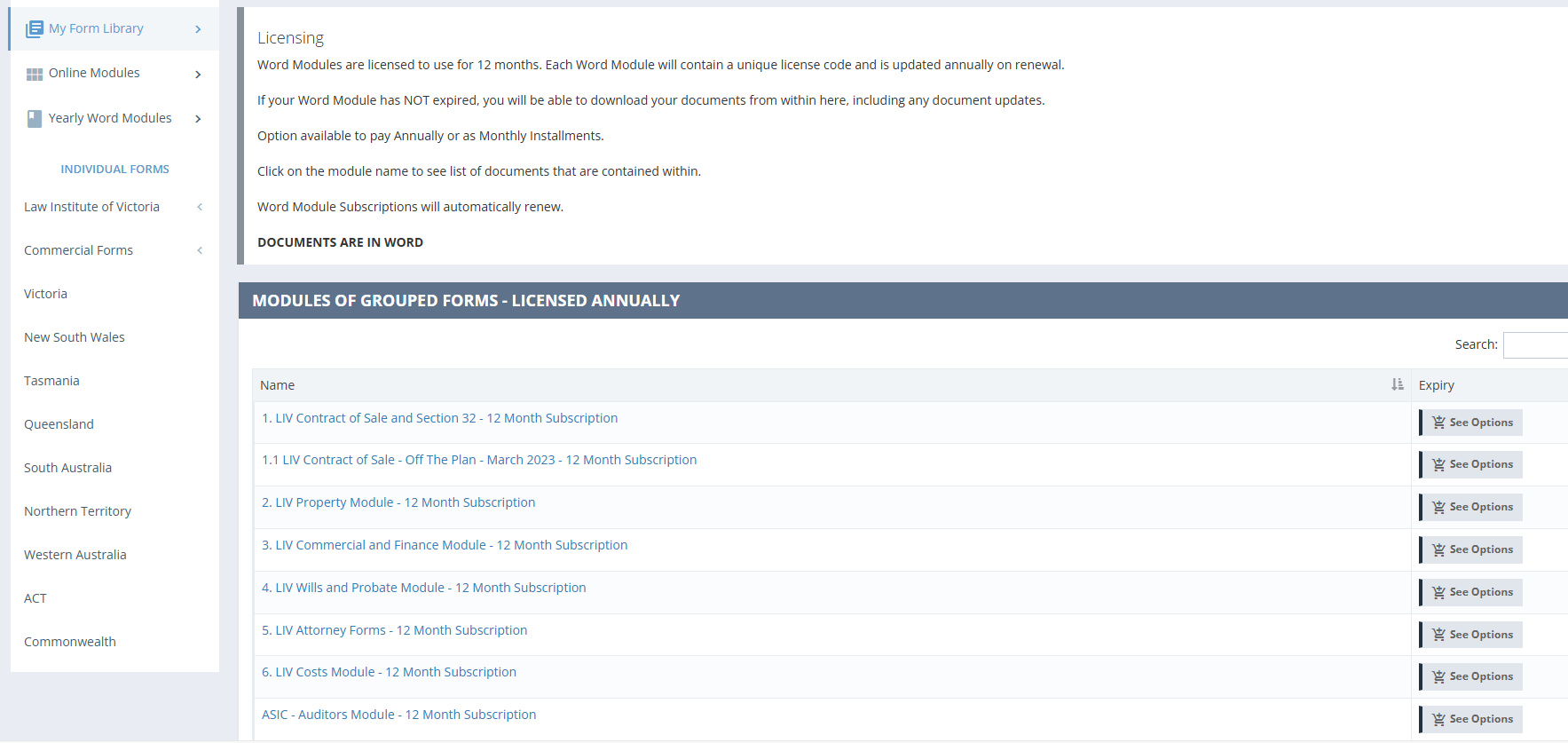See Options for Off The Plan contract
The height and width of the screenshot is (743, 1568).
click(1471, 464)
